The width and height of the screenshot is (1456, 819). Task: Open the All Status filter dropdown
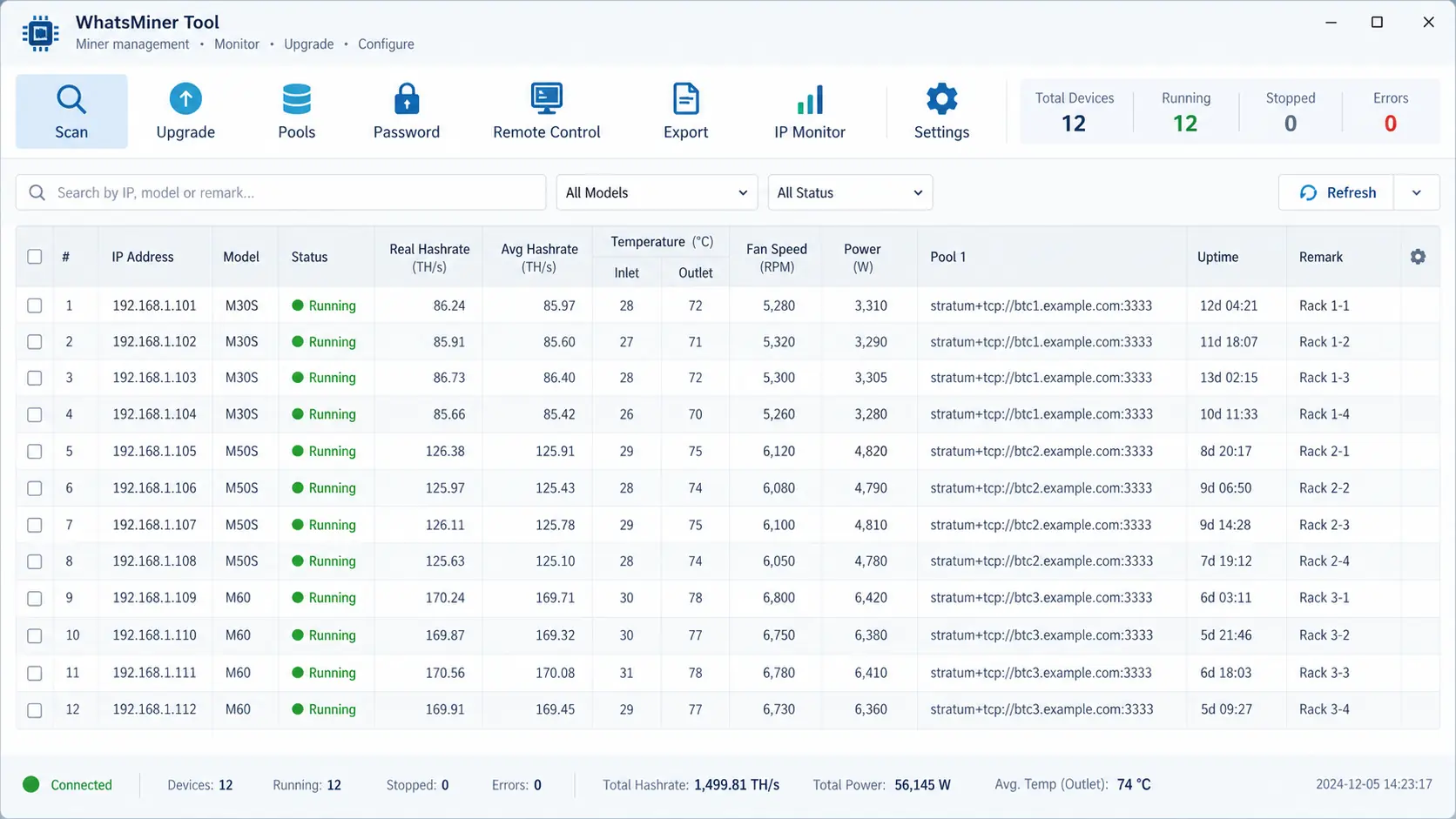pos(850,192)
